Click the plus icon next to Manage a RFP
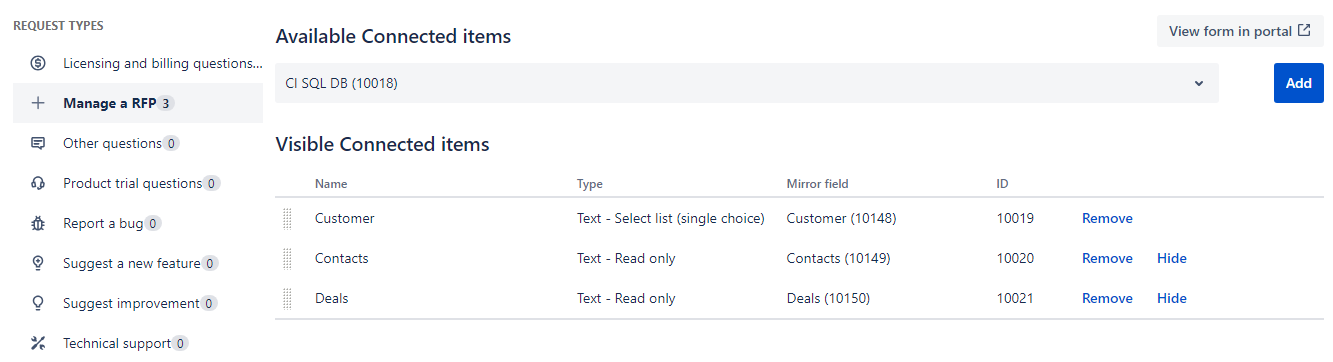1333x362 pixels. (38, 103)
